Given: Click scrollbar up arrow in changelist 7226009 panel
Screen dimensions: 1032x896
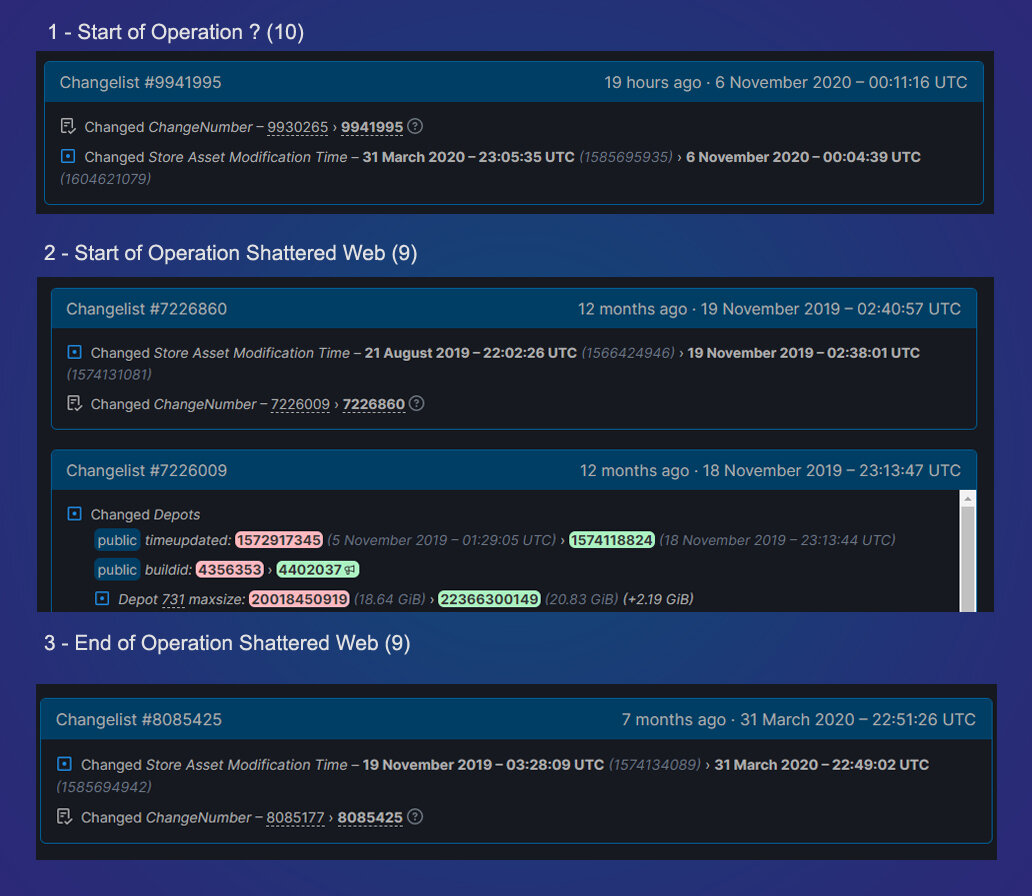Looking at the screenshot, I should (x=968, y=499).
